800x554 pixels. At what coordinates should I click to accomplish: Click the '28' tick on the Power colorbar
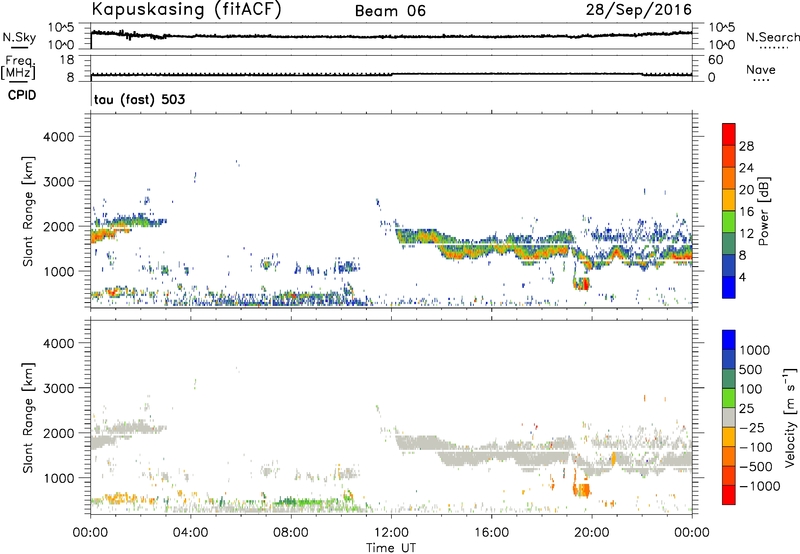point(746,146)
